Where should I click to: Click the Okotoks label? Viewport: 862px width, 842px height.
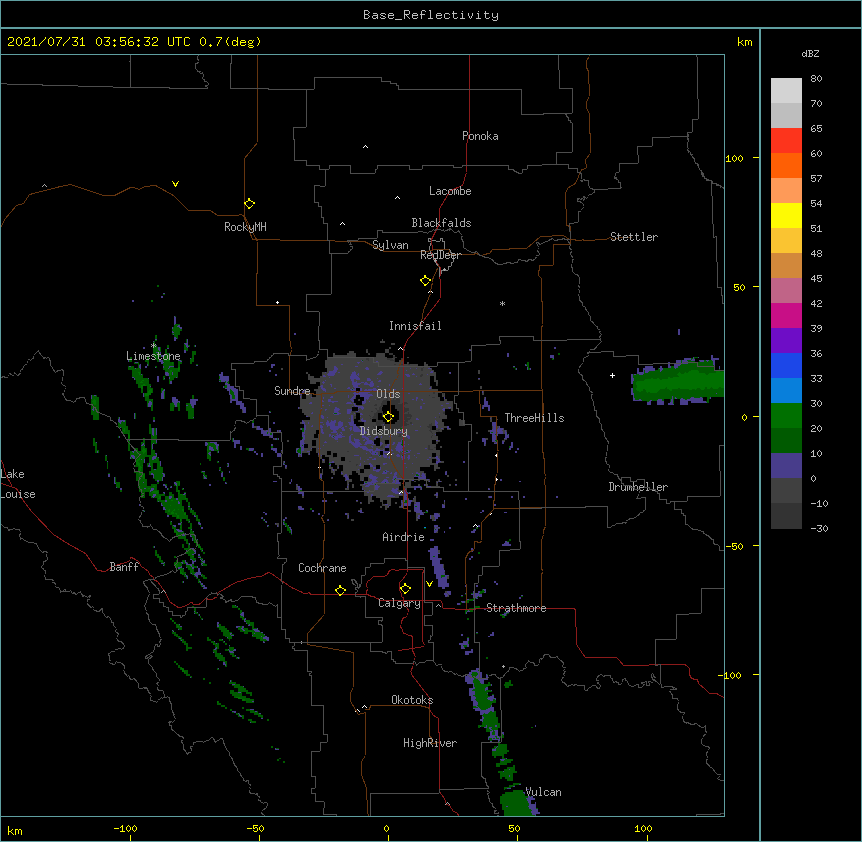click(x=412, y=700)
